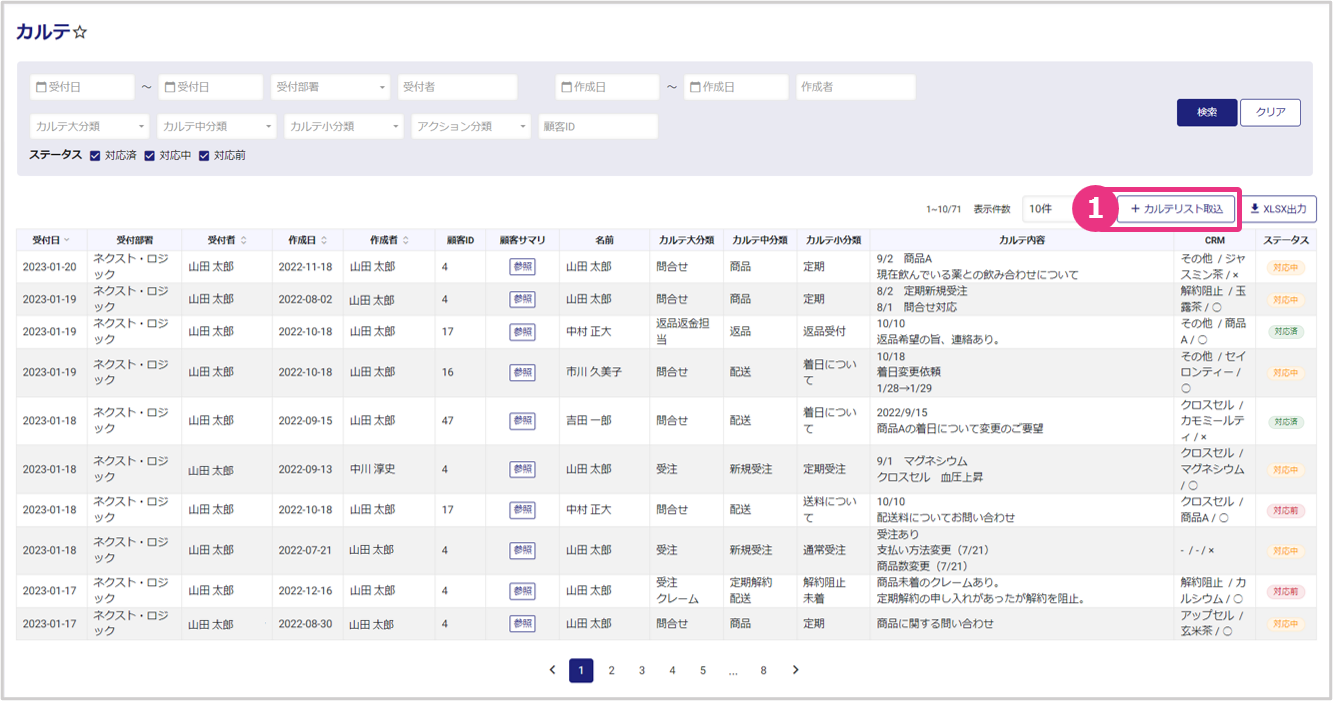Open the アクション分類 dropdown
This screenshot has width=1333, height=701.
pos(471,127)
